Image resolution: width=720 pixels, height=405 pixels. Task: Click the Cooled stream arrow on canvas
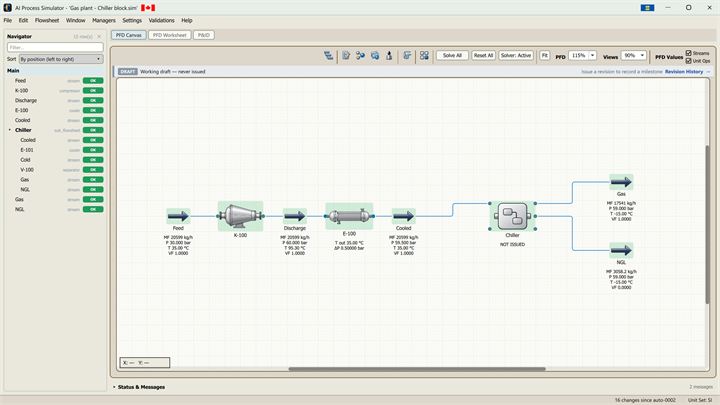click(404, 216)
